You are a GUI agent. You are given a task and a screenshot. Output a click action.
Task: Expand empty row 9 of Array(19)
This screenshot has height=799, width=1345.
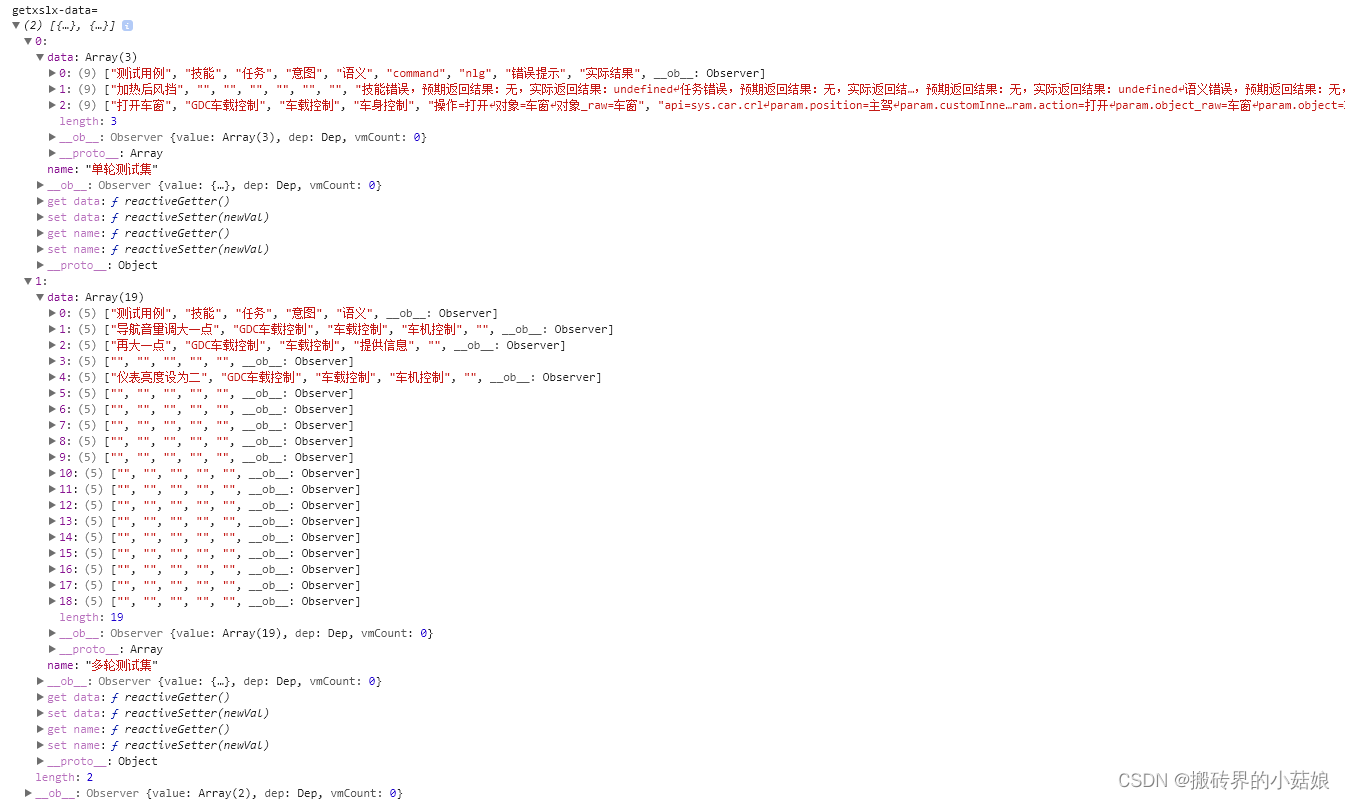pos(52,457)
